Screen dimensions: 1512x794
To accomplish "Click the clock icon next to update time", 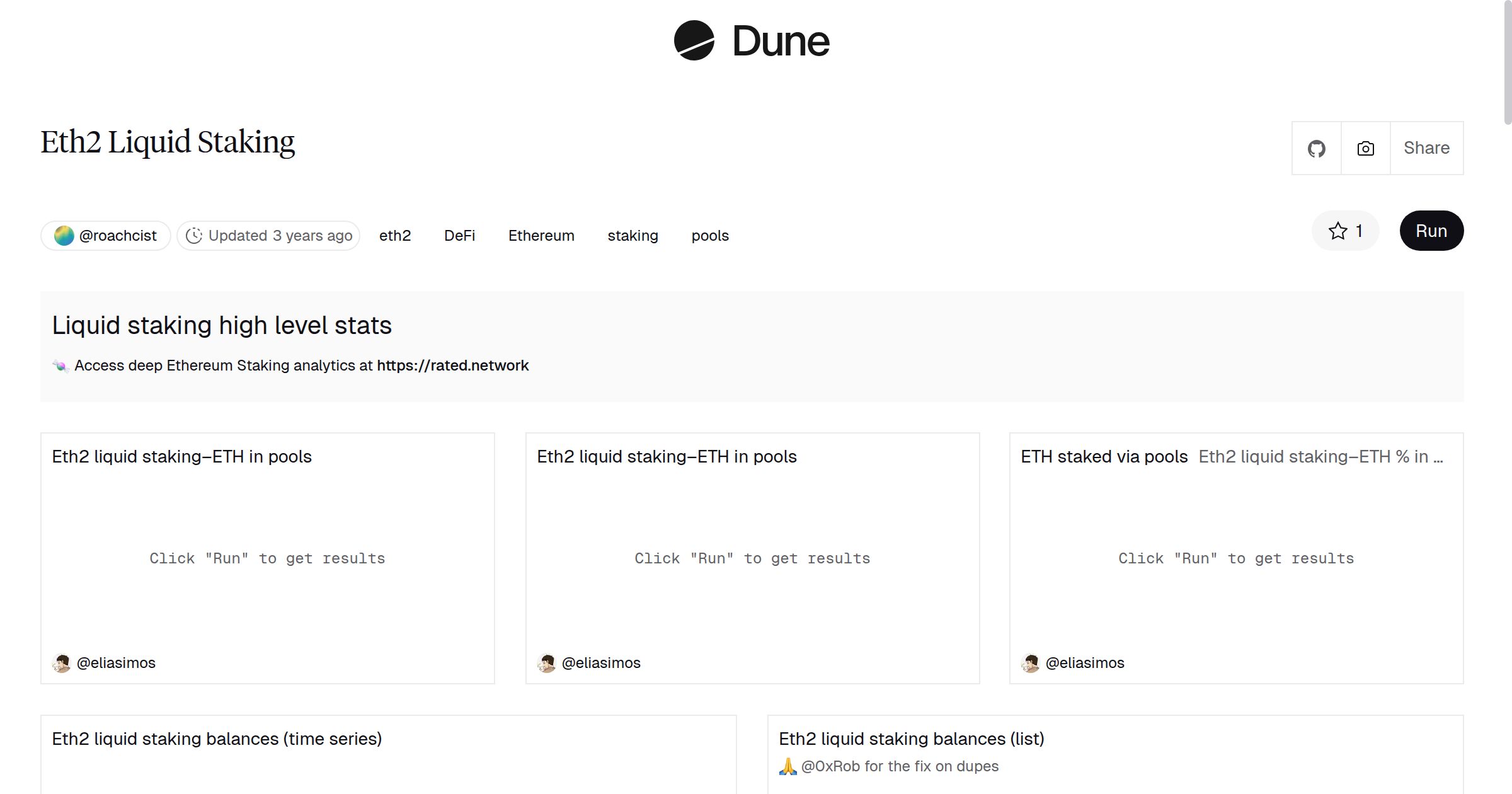I will [x=195, y=234].
